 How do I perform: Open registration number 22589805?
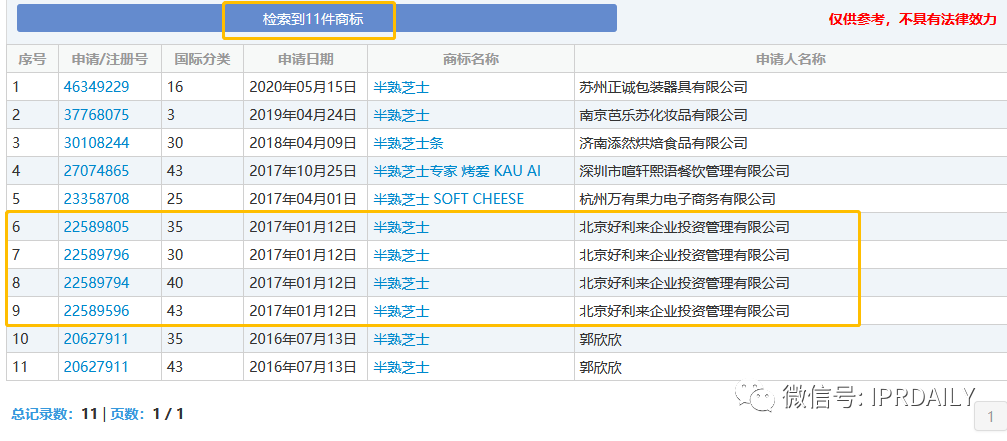point(96,227)
